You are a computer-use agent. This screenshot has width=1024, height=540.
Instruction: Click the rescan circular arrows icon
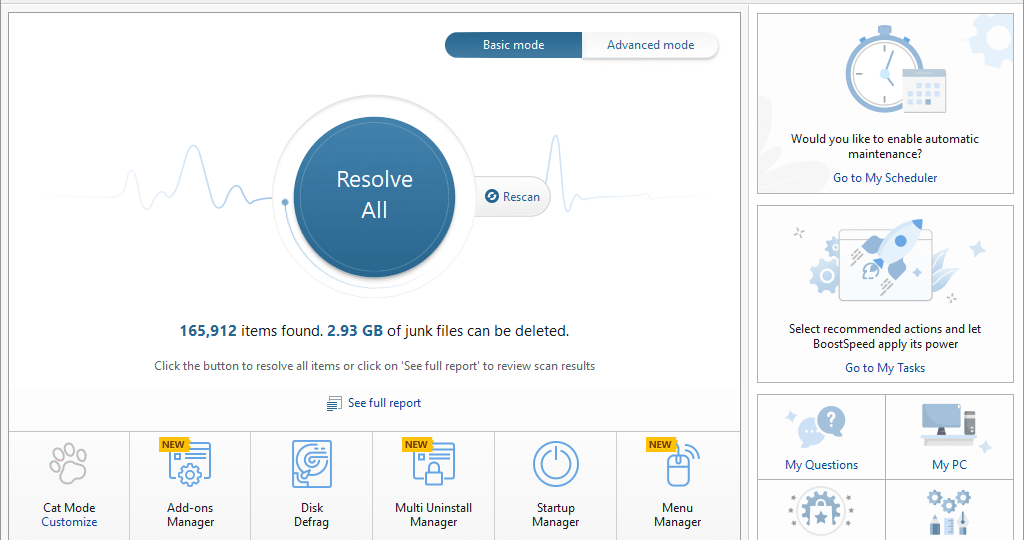492,197
